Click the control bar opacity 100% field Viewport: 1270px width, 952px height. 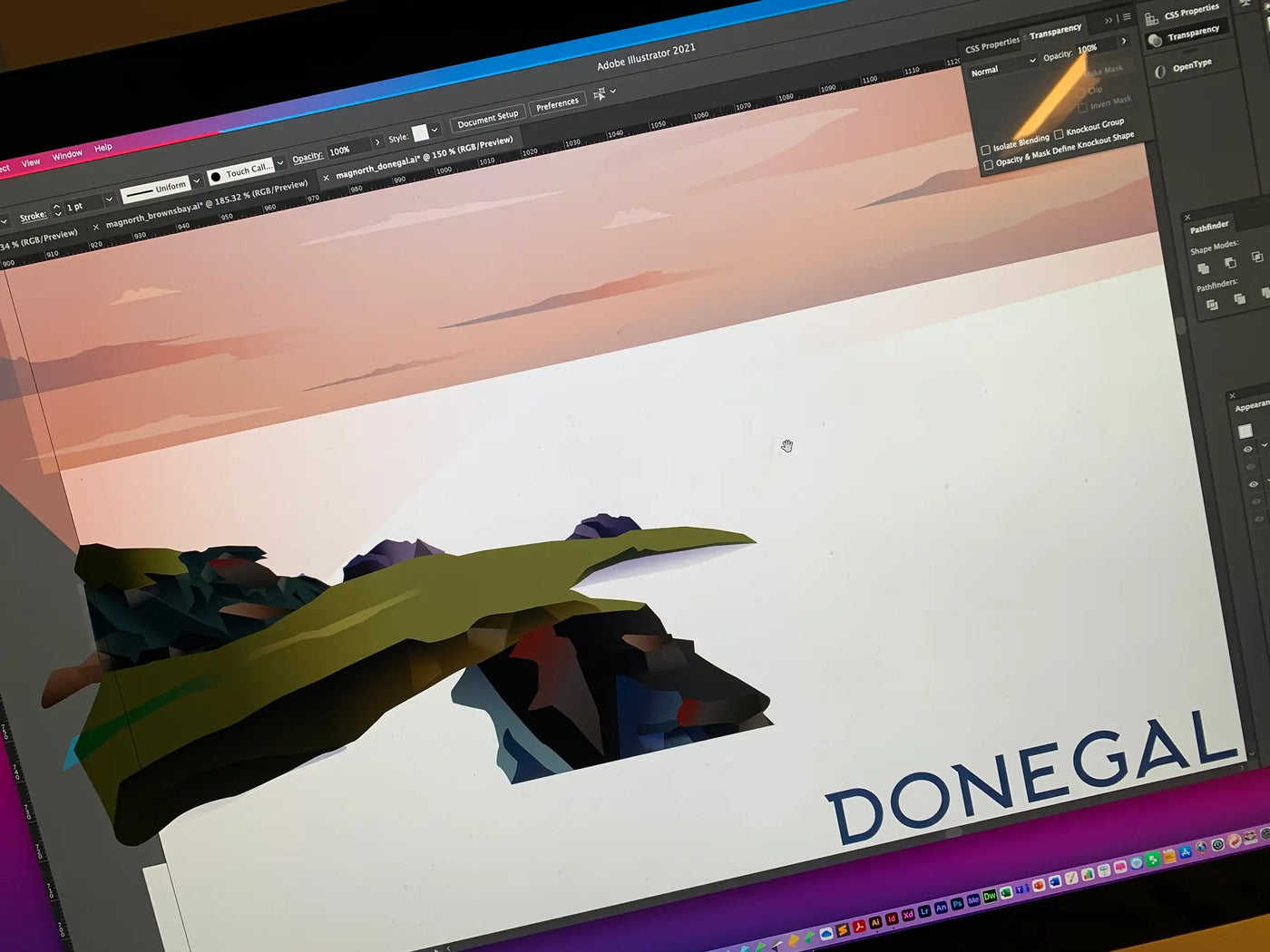pos(349,148)
